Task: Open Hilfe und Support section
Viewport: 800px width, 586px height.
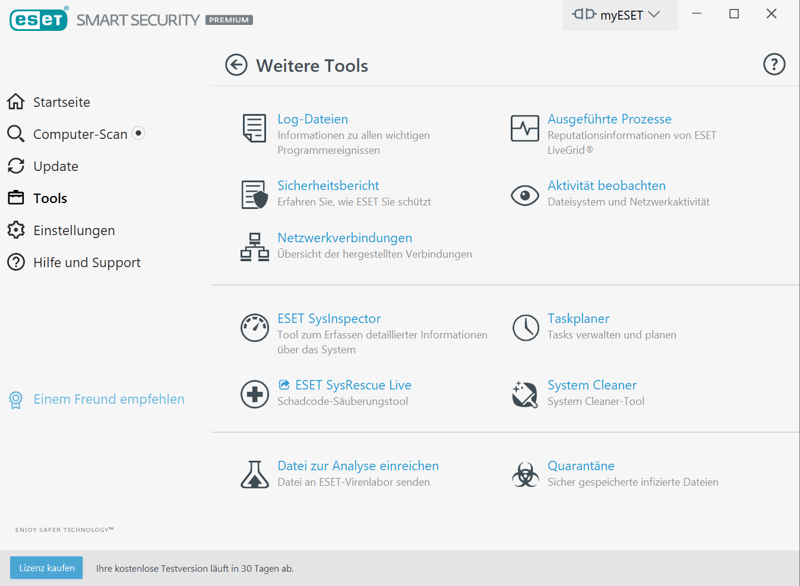Action: 86,262
